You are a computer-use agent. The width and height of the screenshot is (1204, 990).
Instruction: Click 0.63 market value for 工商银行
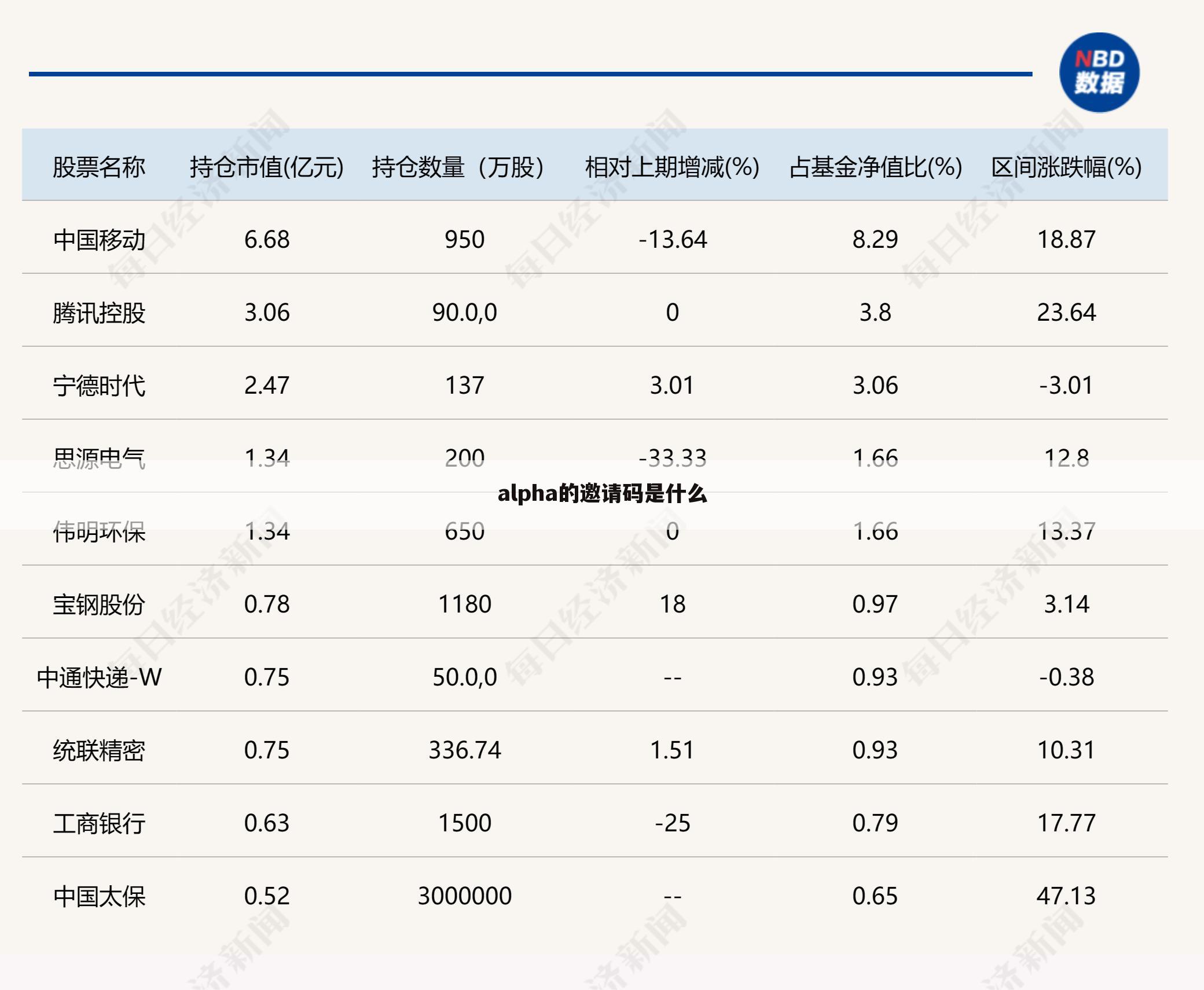point(267,823)
